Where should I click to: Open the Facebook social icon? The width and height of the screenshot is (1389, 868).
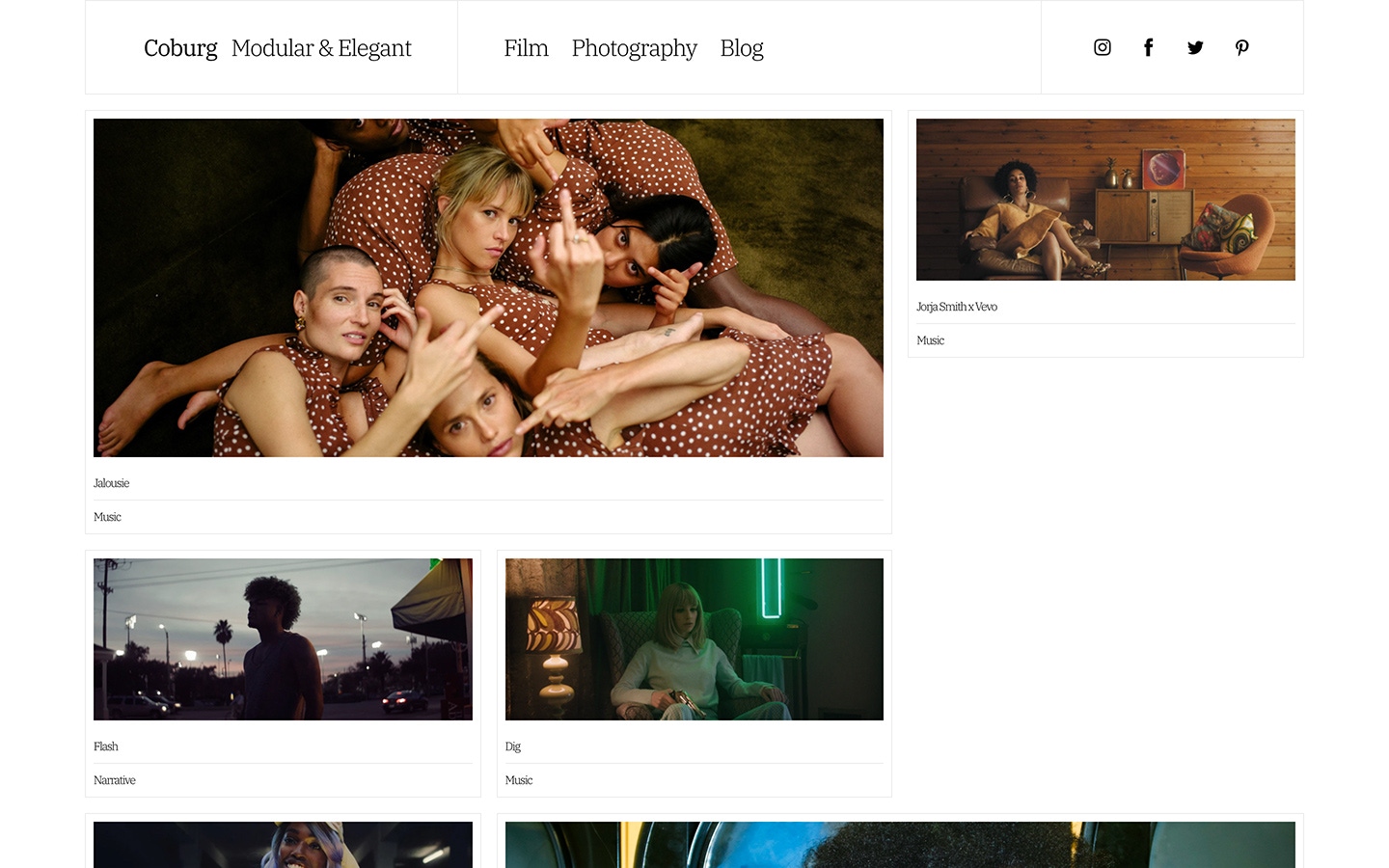coord(1149,47)
